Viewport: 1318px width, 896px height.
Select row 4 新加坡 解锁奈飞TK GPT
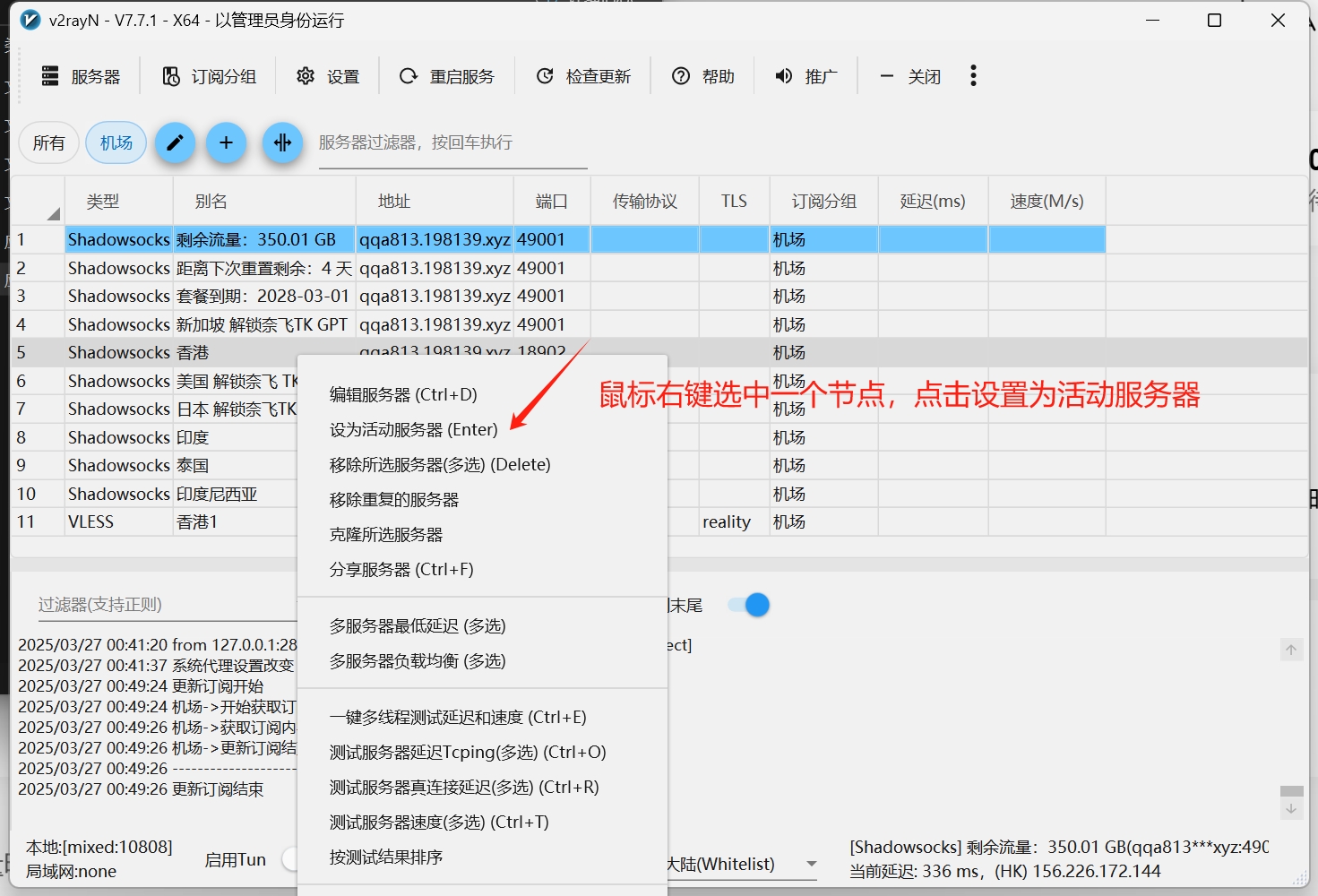point(557,324)
